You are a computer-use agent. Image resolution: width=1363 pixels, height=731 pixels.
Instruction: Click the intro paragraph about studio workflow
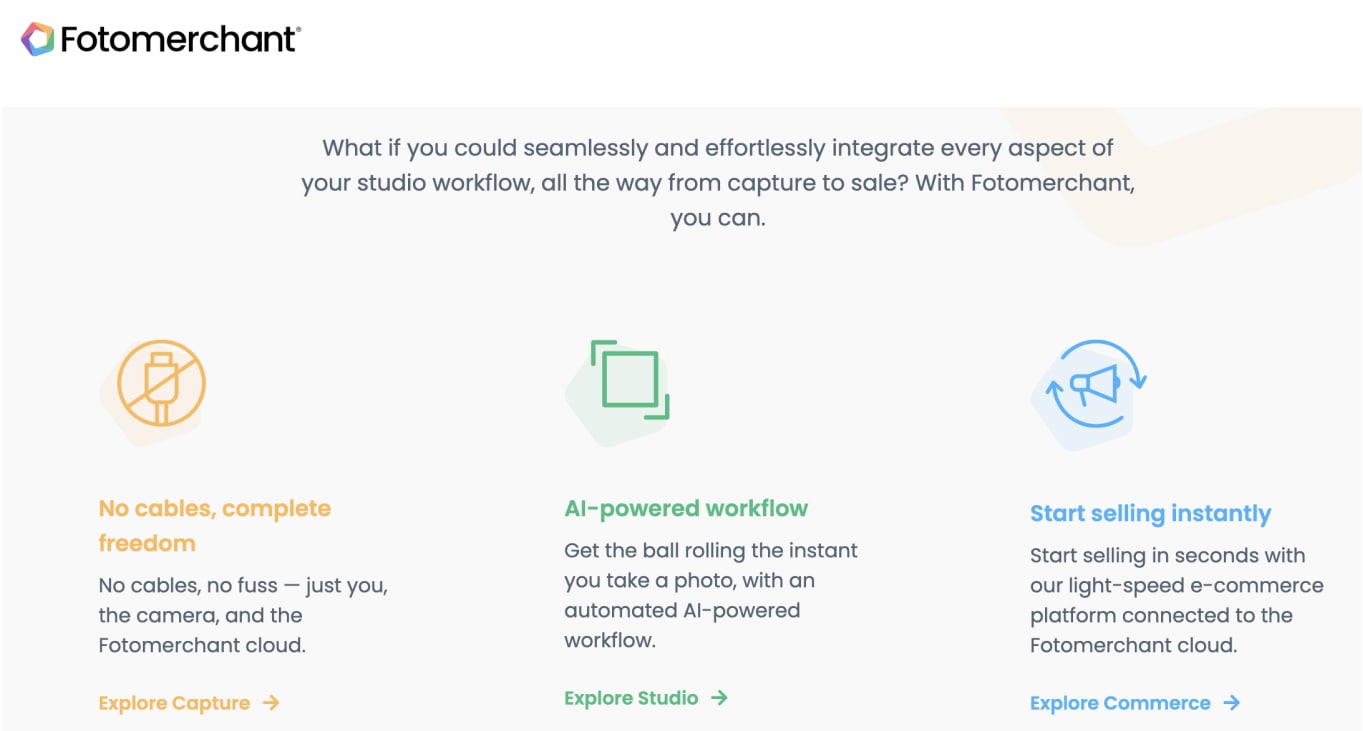tap(718, 182)
